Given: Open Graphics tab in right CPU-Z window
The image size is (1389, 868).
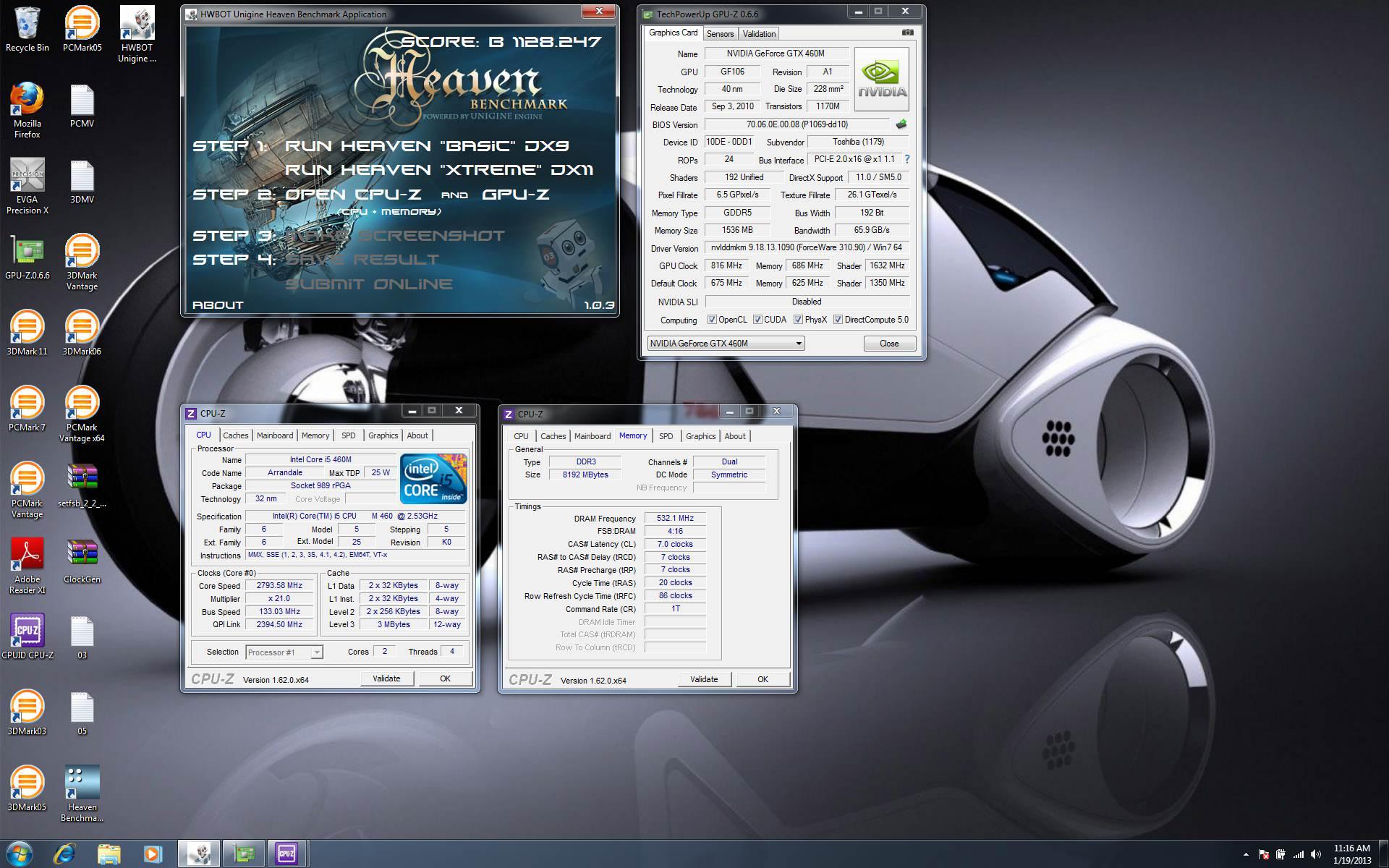Looking at the screenshot, I should 700,436.
